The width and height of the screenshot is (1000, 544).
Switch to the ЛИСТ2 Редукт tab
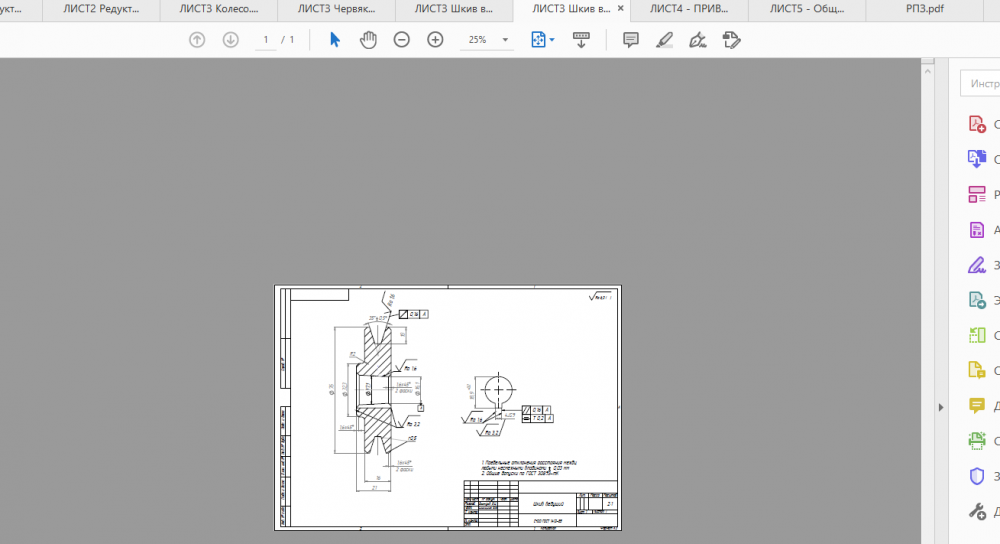tap(100, 9)
